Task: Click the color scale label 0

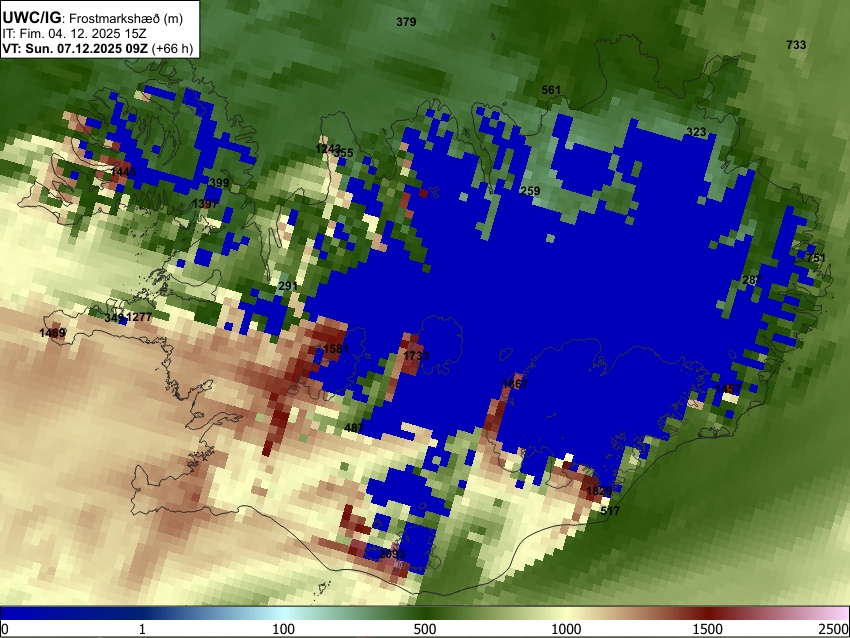Action: click(5, 629)
